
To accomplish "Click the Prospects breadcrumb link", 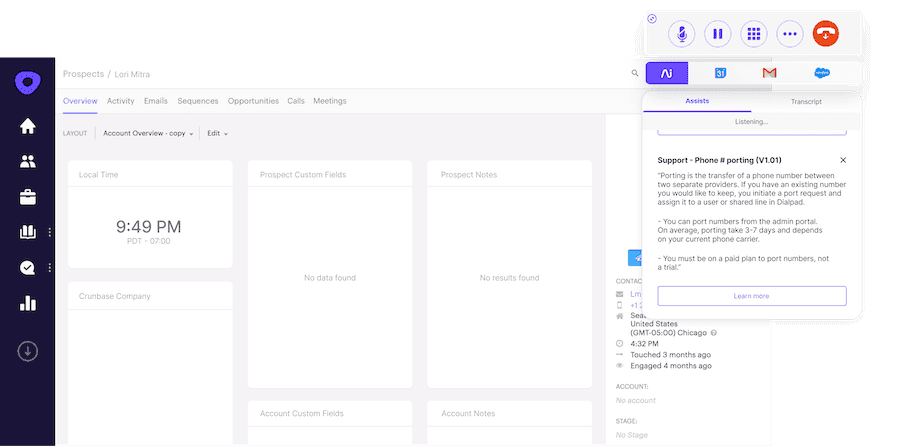I will 83,74.
